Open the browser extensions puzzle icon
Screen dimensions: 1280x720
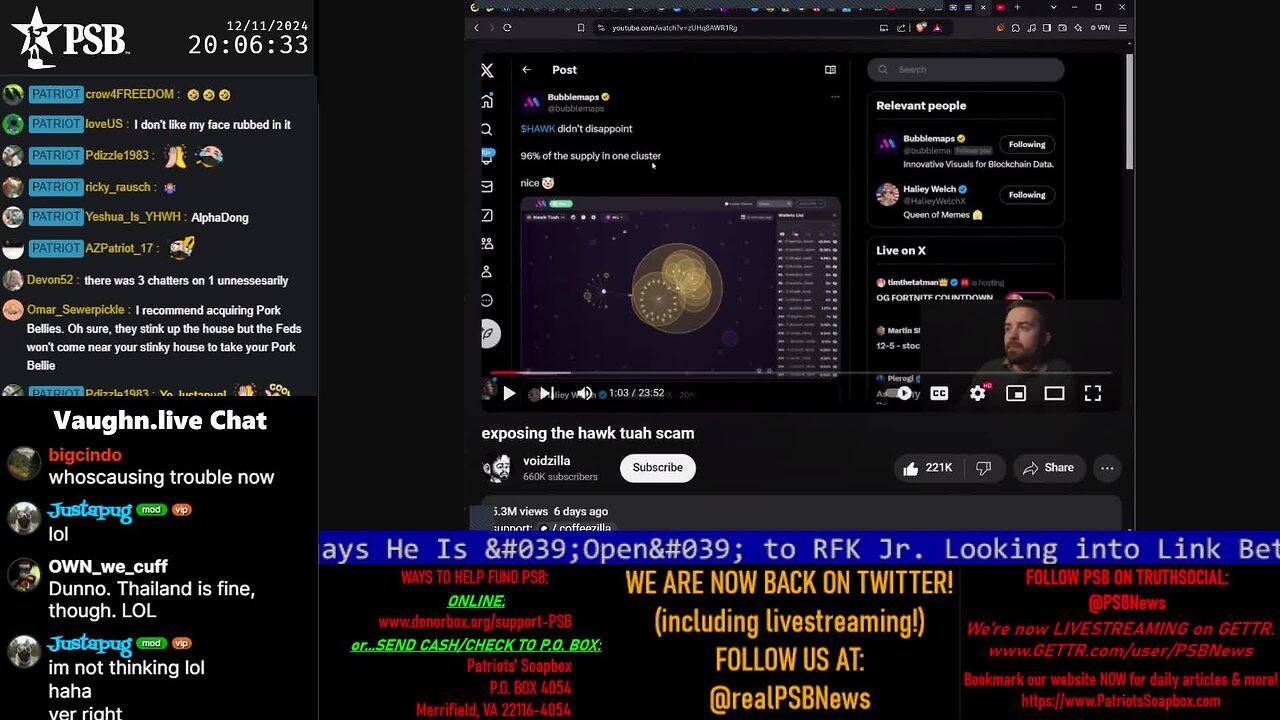pyautogui.click(x=1016, y=28)
